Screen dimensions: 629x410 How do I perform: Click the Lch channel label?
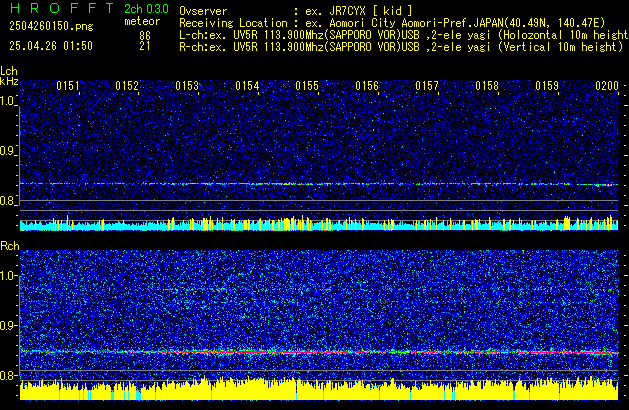click(x=9, y=71)
